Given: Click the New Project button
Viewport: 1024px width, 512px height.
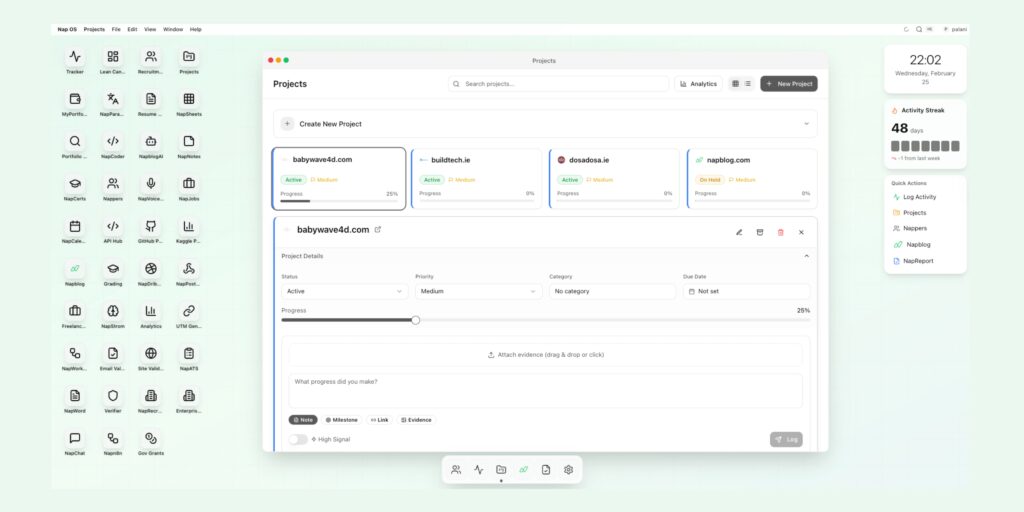Looking at the screenshot, I should pyautogui.click(x=789, y=84).
